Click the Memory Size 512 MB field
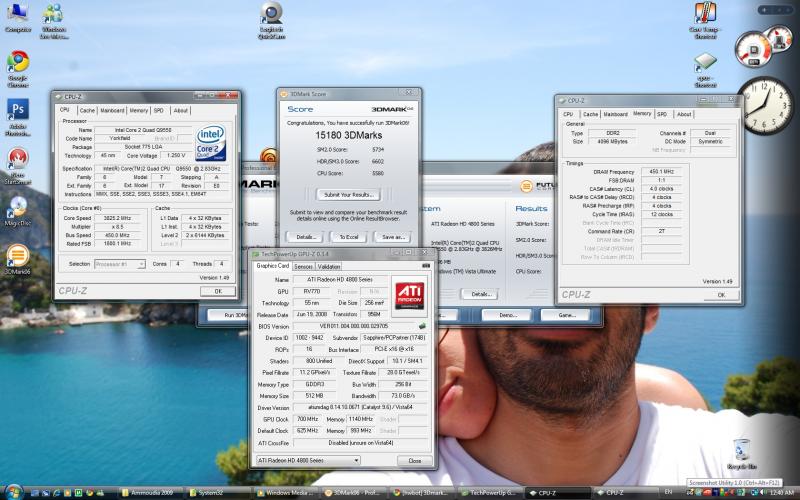The height and width of the screenshot is (500, 800). (314, 395)
